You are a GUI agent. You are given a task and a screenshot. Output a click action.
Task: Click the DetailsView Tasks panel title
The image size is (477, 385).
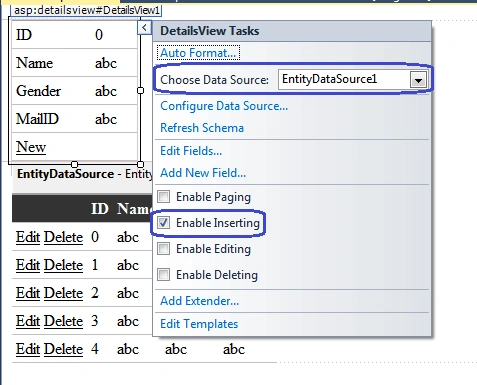click(x=210, y=31)
